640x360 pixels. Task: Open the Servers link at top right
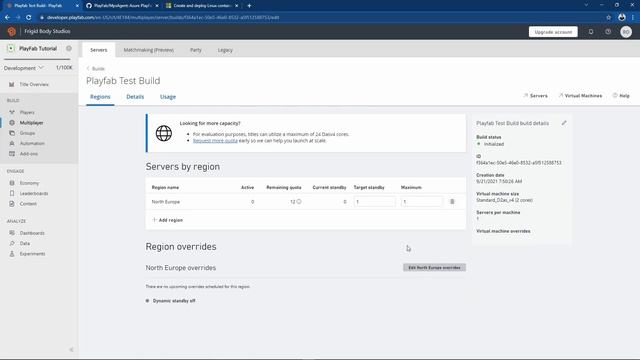click(x=536, y=96)
